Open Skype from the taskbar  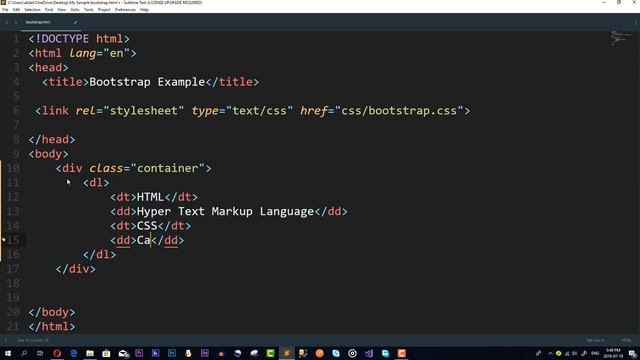(x=336, y=353)
